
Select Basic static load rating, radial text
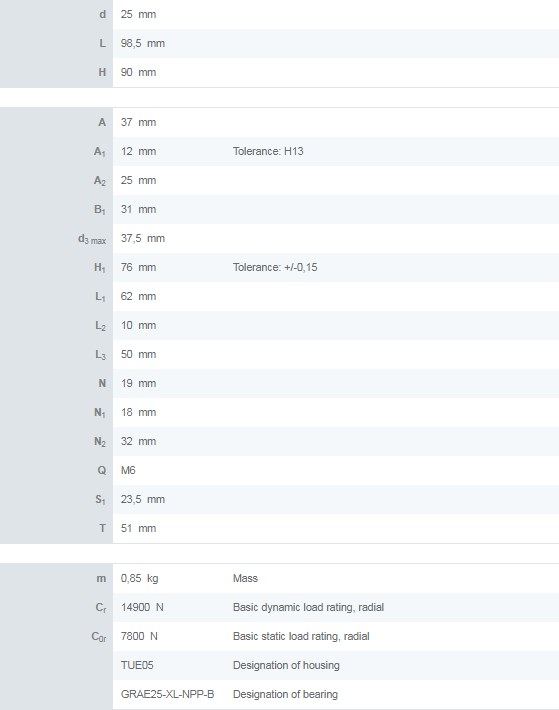(301, 636)
